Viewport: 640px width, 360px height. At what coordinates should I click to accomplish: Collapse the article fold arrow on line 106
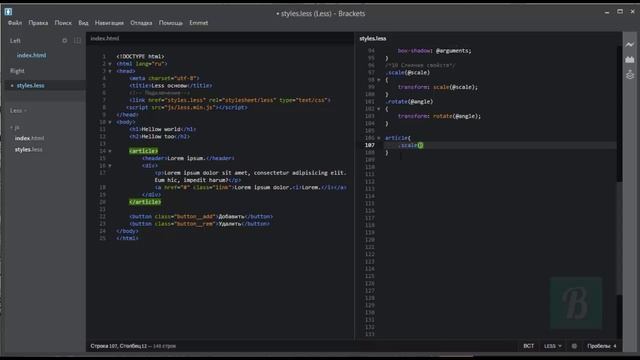(x=379, y=138)
